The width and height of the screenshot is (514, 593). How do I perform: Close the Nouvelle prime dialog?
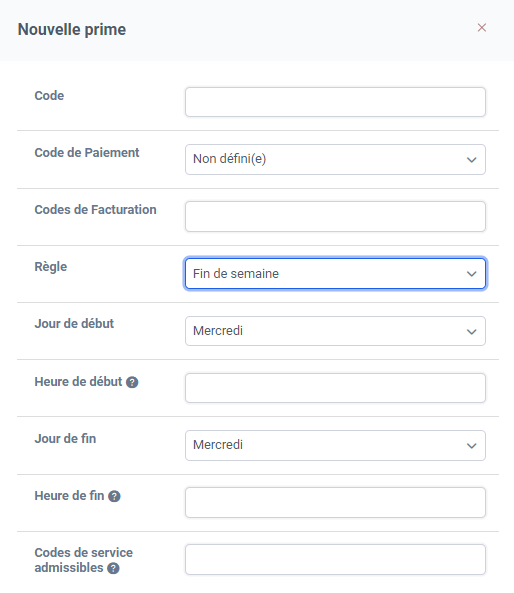click(x=481, y=28)
